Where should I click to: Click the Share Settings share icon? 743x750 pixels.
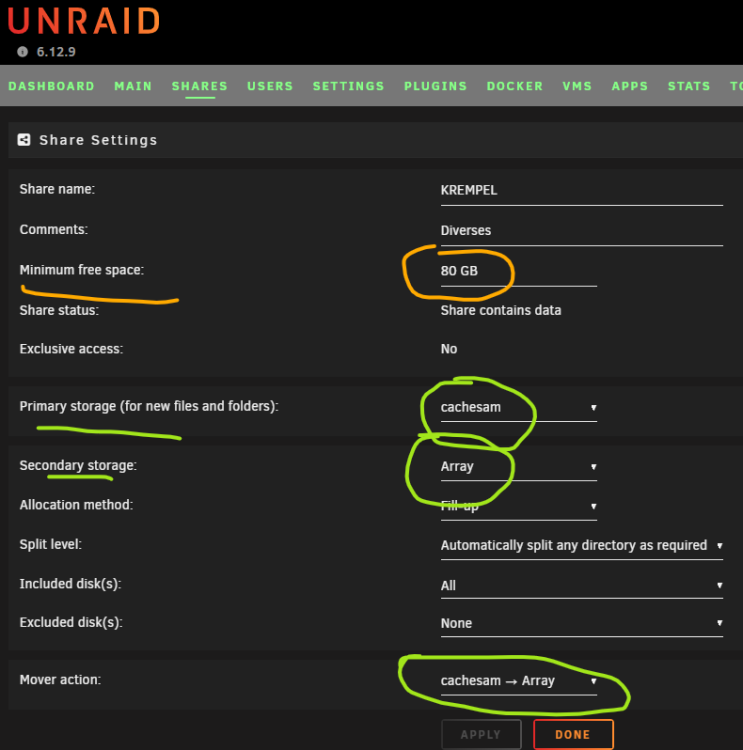coord(24,140)
